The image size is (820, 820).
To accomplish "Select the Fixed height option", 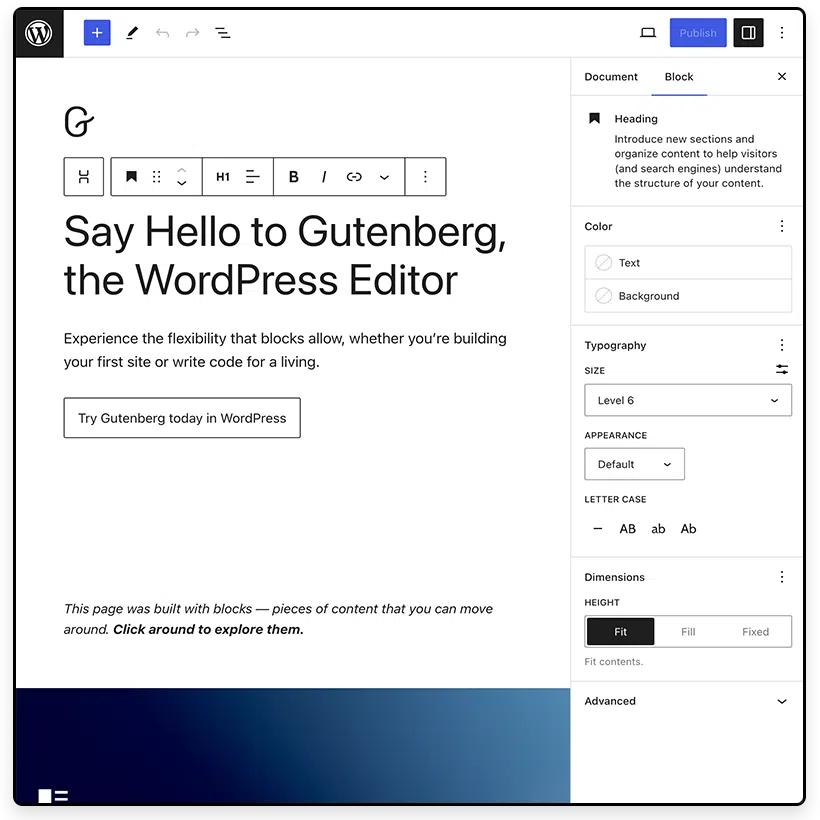I will (755, 632).
